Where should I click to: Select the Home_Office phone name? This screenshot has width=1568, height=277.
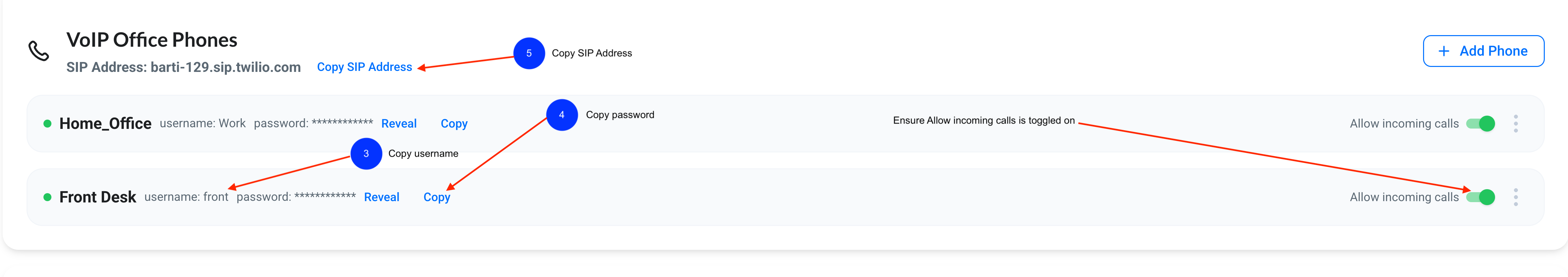tap(105, 124)
